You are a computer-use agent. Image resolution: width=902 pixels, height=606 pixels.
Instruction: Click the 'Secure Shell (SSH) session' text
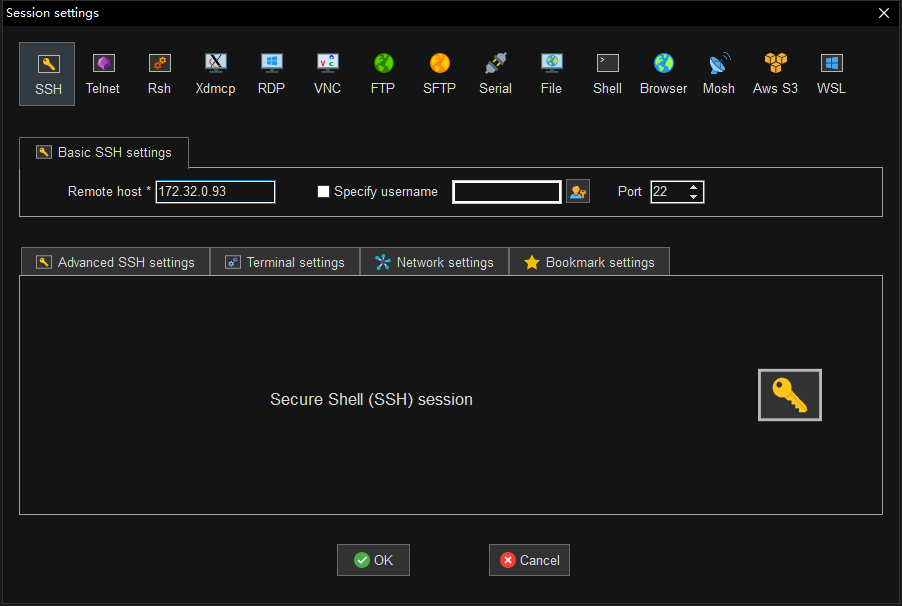(371, 399)
